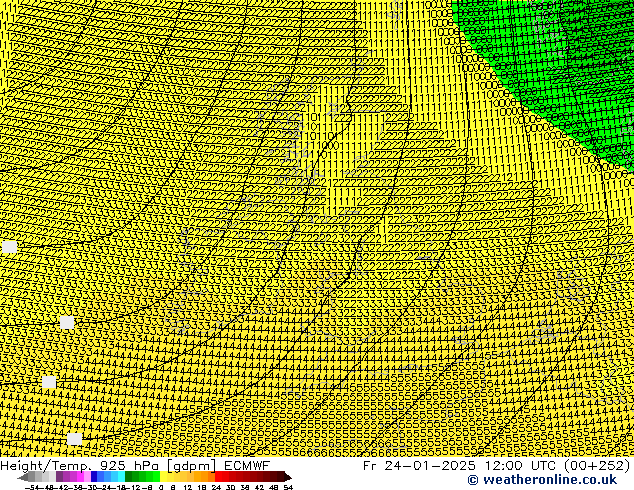Pick the cyan legend swatch near -18
The height and width of the screenshot is (490, 634).
pyautogui.click(x=121, y=477)
